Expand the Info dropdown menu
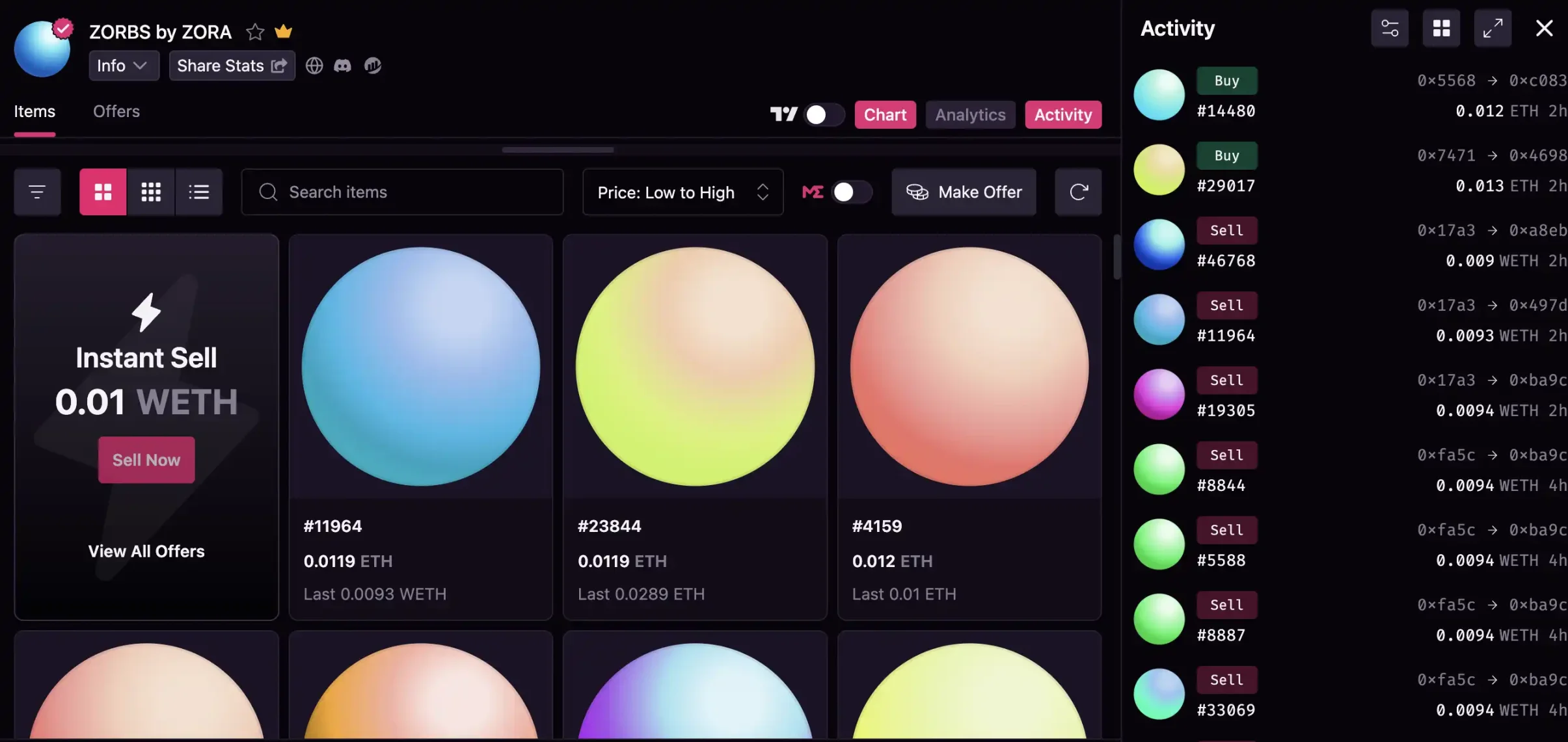The height and width of the screenshot is (742, 1568). point(121,65)
